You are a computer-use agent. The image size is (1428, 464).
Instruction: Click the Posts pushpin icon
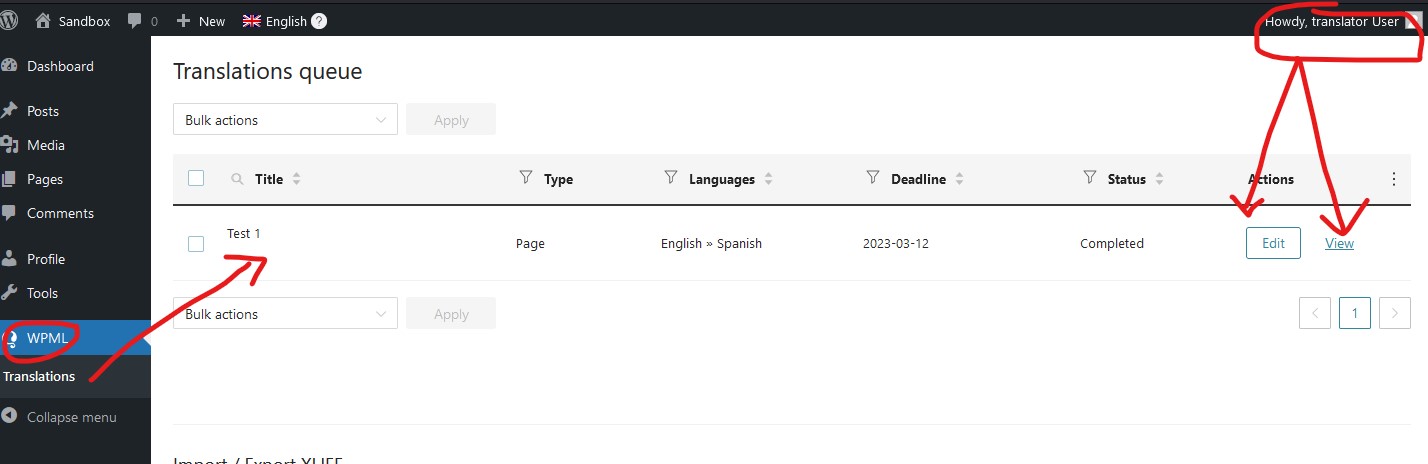point(10,111)
